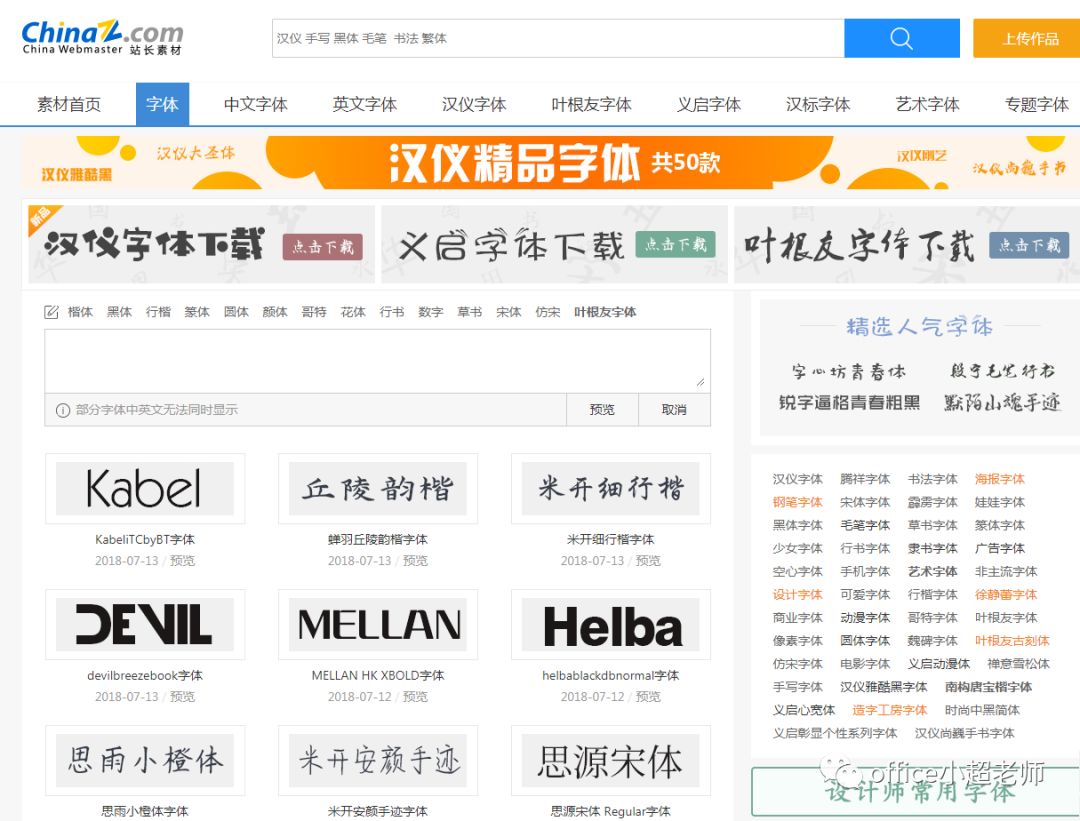Open 锐字逼格青春粗黑 featured font
Image resolution: width=1080 pixels, height=821 pixels.
coord(849,402)
